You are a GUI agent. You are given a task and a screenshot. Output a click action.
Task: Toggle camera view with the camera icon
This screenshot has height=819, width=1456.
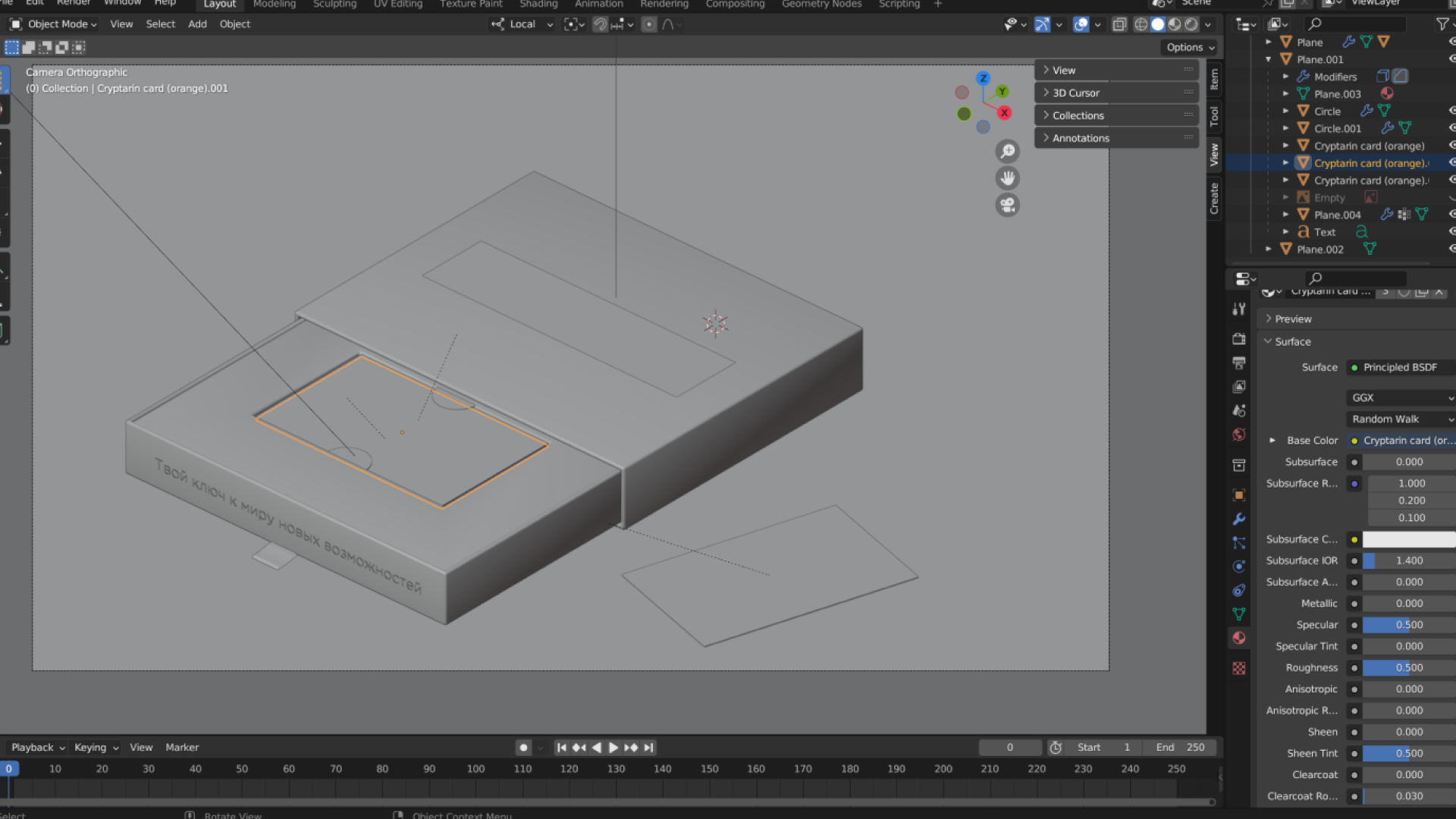tap(1007, 205)
